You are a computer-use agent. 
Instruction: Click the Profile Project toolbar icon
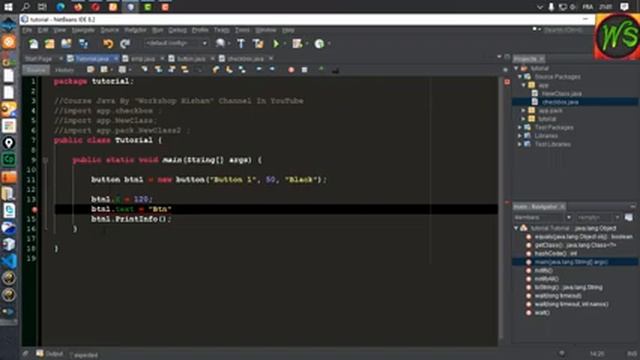pyautogui.click(x=319, y=43)
